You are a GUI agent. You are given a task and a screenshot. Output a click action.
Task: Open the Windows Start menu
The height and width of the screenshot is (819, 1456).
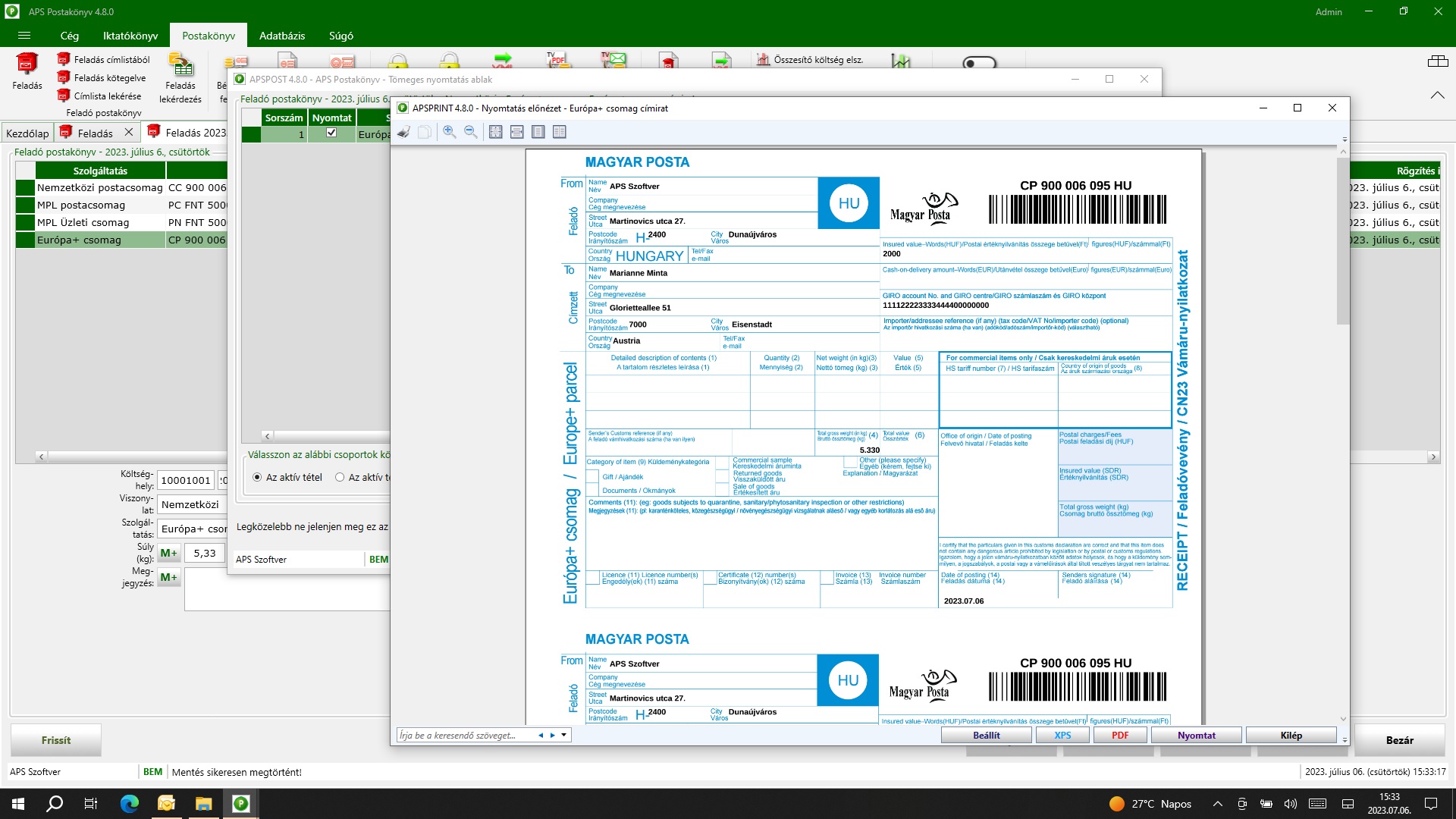(18, 804)
